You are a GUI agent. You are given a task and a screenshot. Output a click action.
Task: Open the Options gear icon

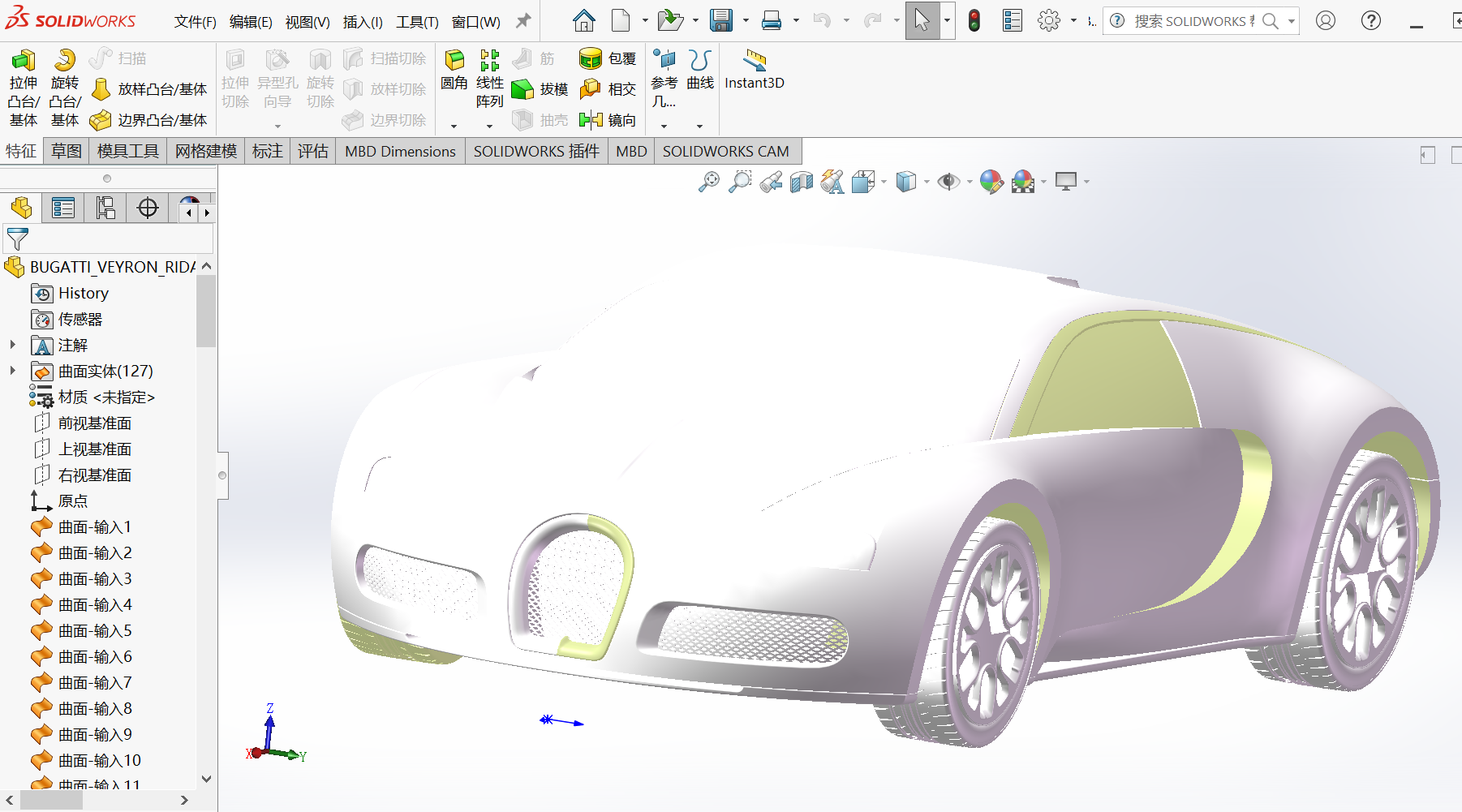click(1049, 21)
